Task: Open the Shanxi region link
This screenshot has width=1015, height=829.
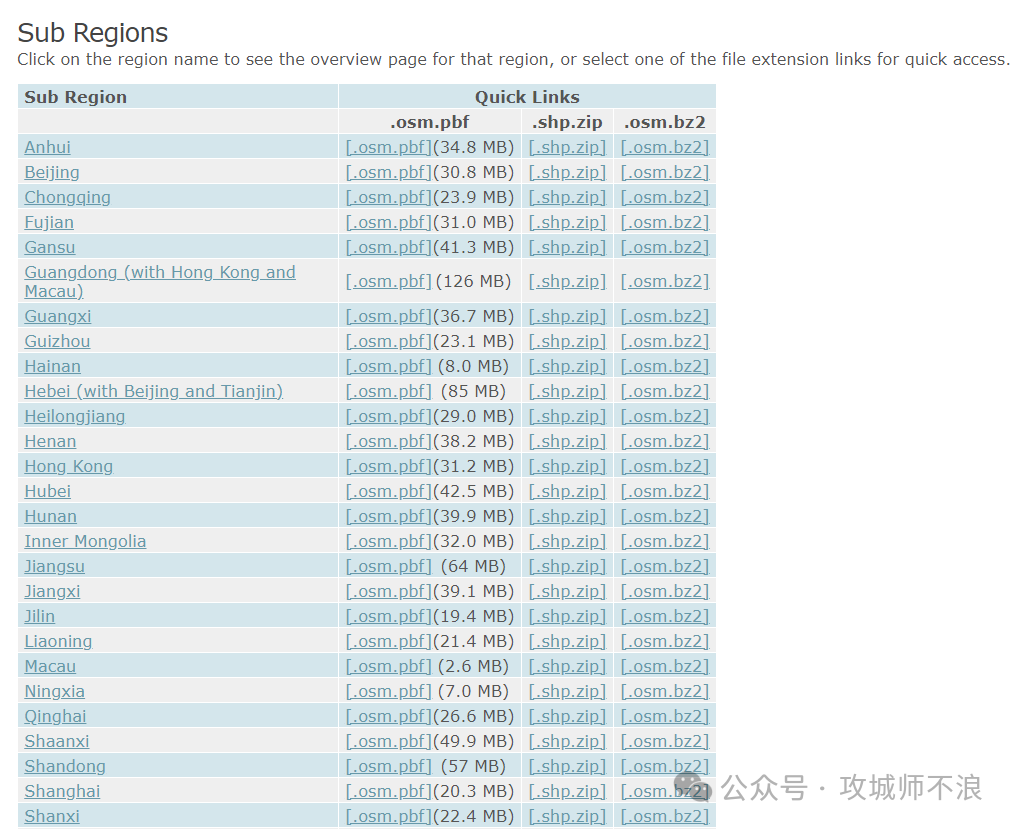Action: pyautogui.click(x=52, y=817)
